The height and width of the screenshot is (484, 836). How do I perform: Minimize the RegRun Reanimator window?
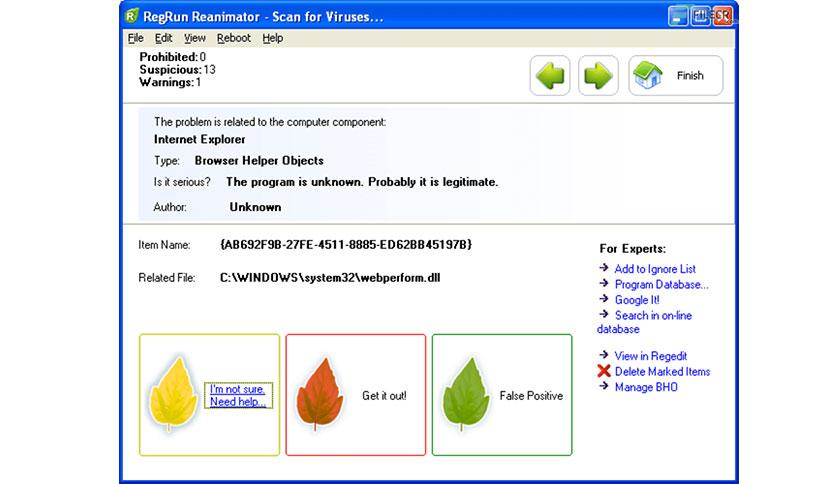click(678, 16)
